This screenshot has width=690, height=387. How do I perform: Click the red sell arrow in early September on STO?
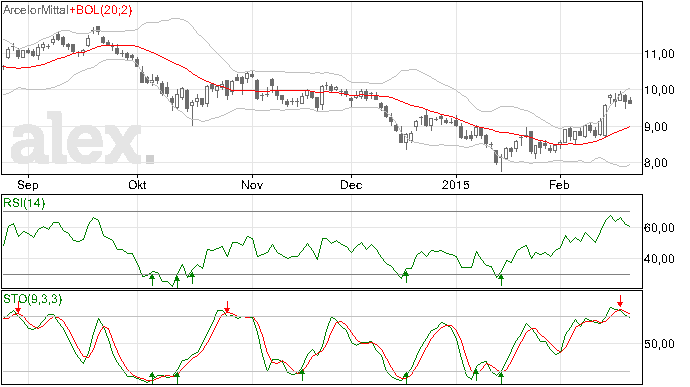18,307
